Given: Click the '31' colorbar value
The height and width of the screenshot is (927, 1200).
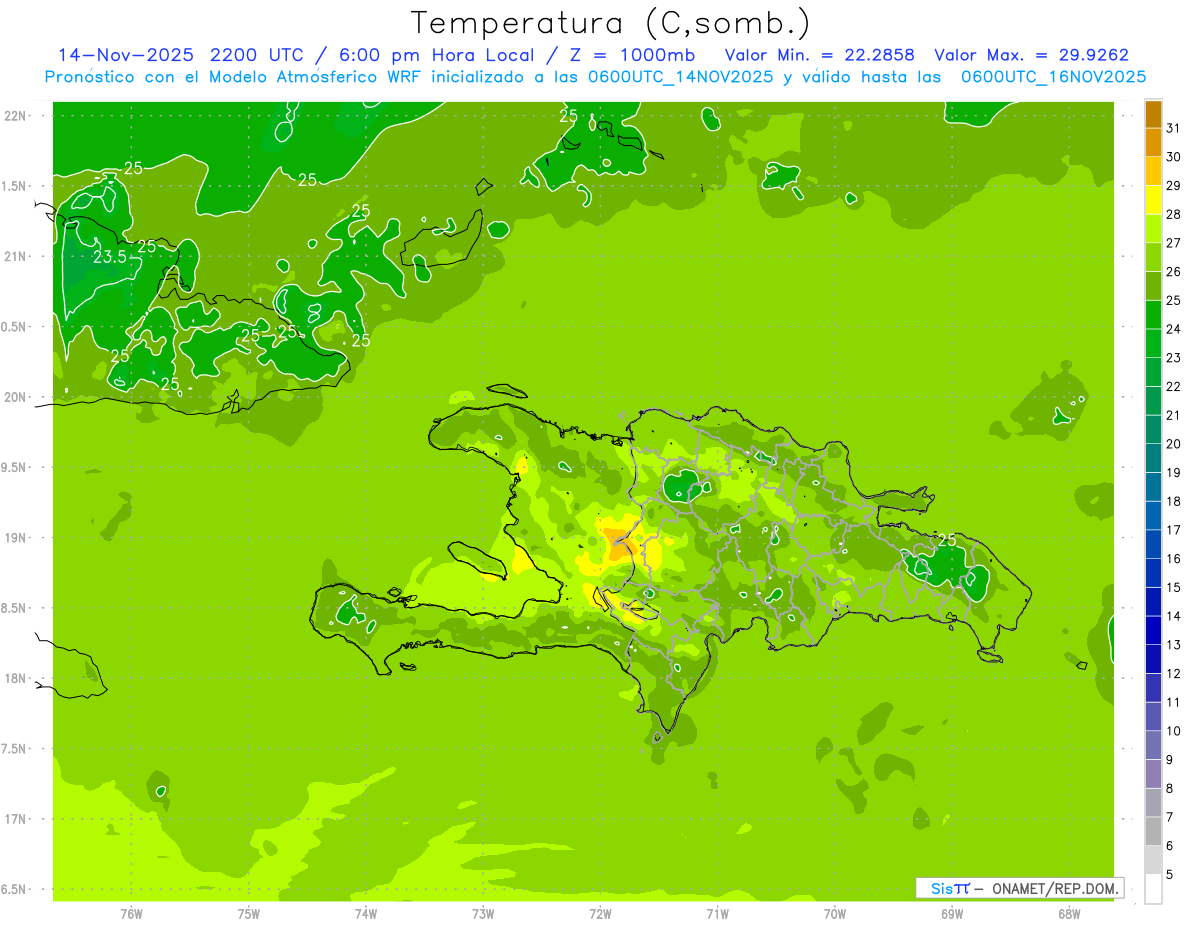Looking at the screenshot, I should click(x=1173, y=128).
